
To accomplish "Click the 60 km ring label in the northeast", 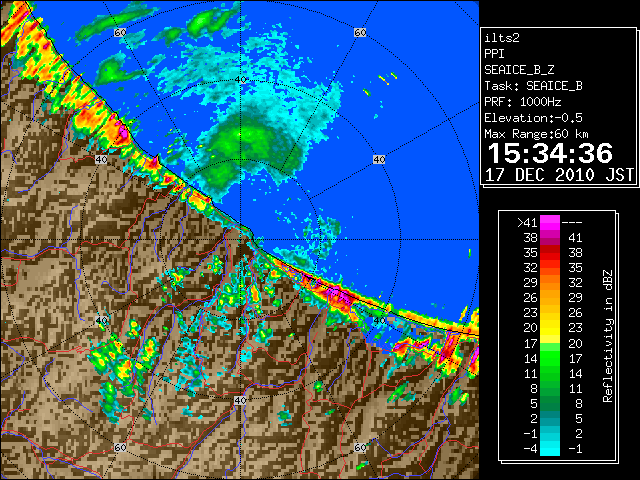I will (x=360, y=32).
